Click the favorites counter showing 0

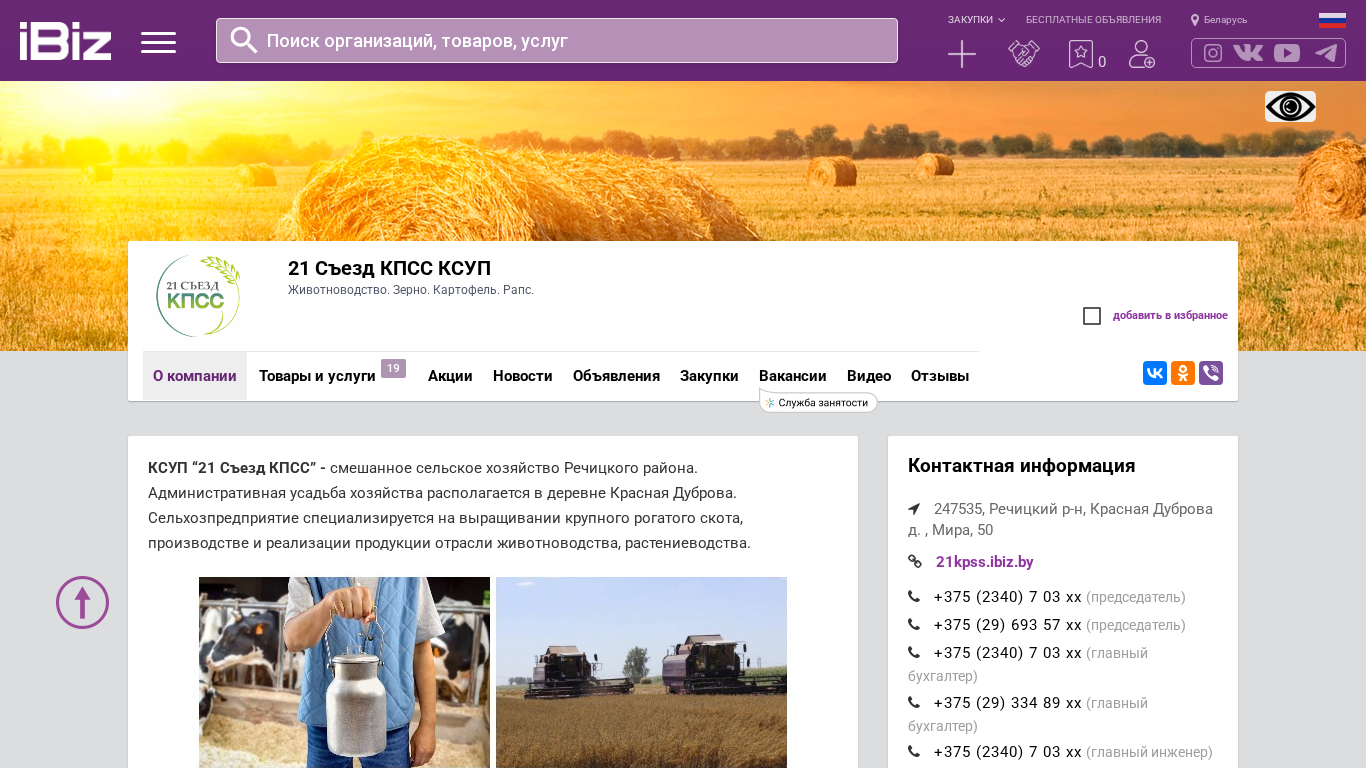(x=1102, y=62)
